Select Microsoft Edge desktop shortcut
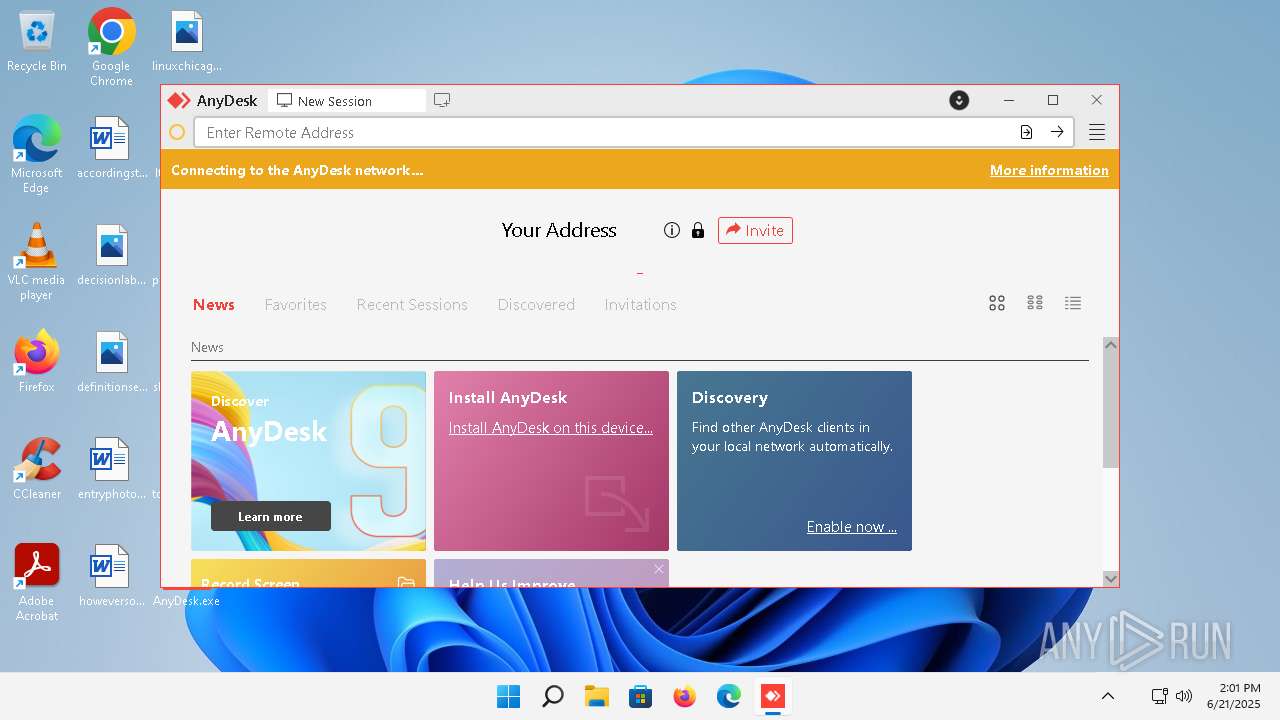This screenshot has height=720, width=1280. (37, 154)
